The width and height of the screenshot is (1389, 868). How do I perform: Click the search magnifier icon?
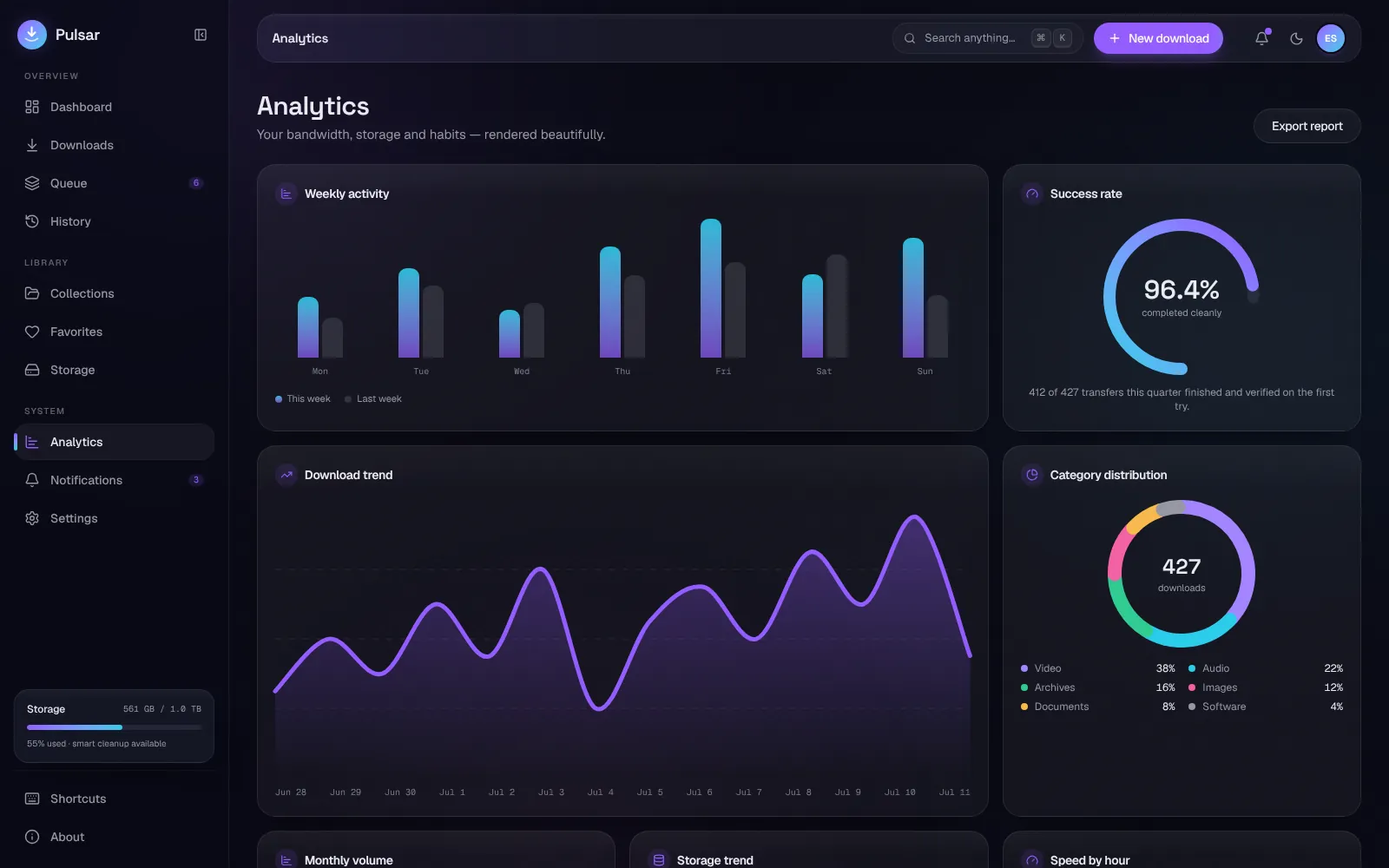[x=910, y=38]
